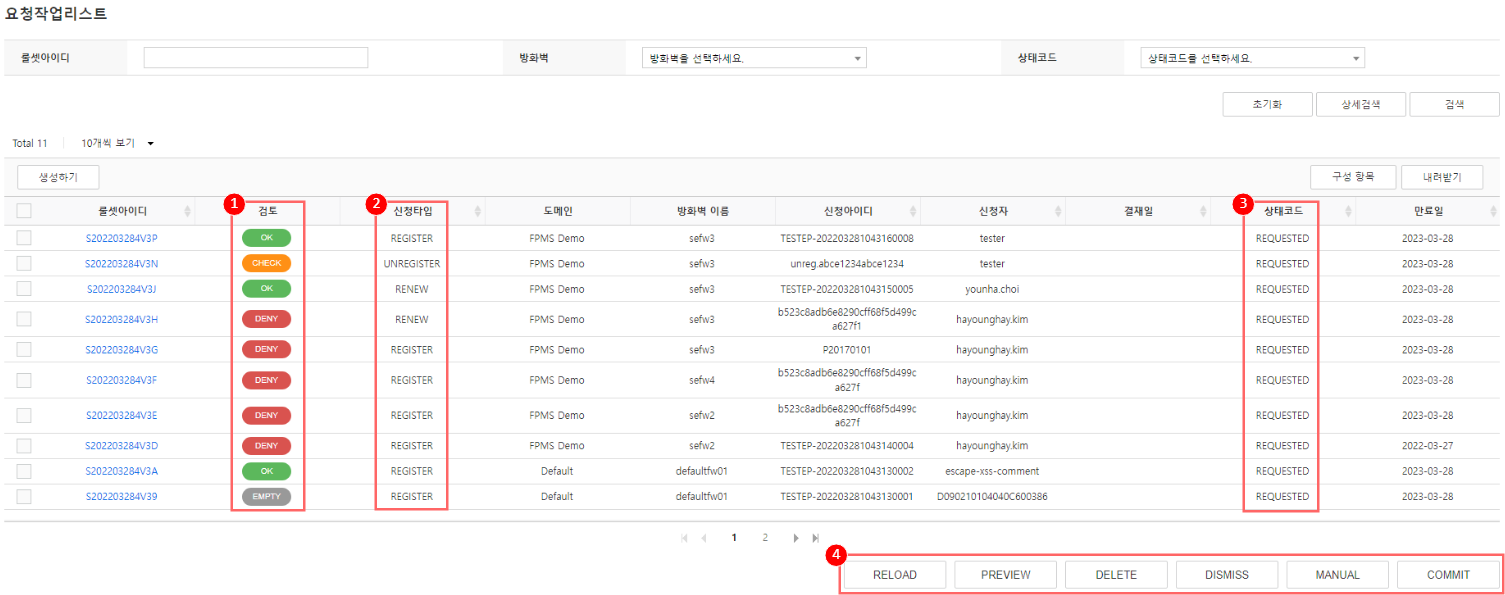Viewport: 1505px width, 595px height.
Task: Click the DISMISS button
Action: click(1227, 575)
